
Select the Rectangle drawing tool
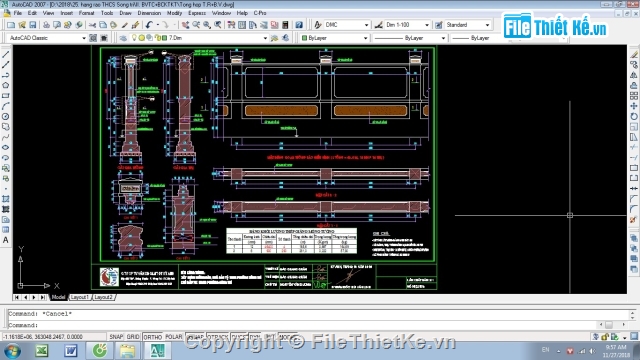tap(5, 96)
